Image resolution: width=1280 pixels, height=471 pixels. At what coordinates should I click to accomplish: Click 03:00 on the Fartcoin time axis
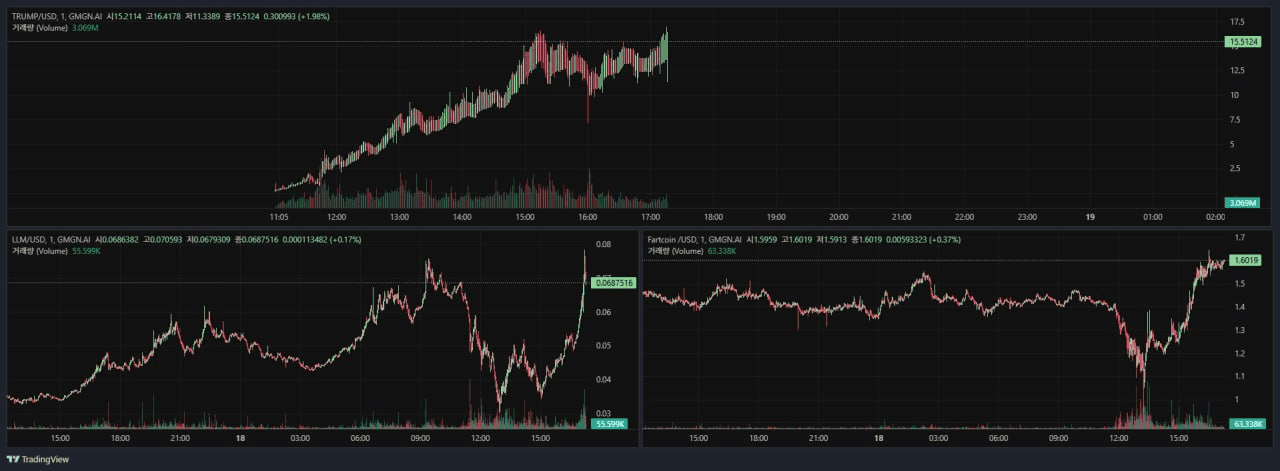point(939,438)
